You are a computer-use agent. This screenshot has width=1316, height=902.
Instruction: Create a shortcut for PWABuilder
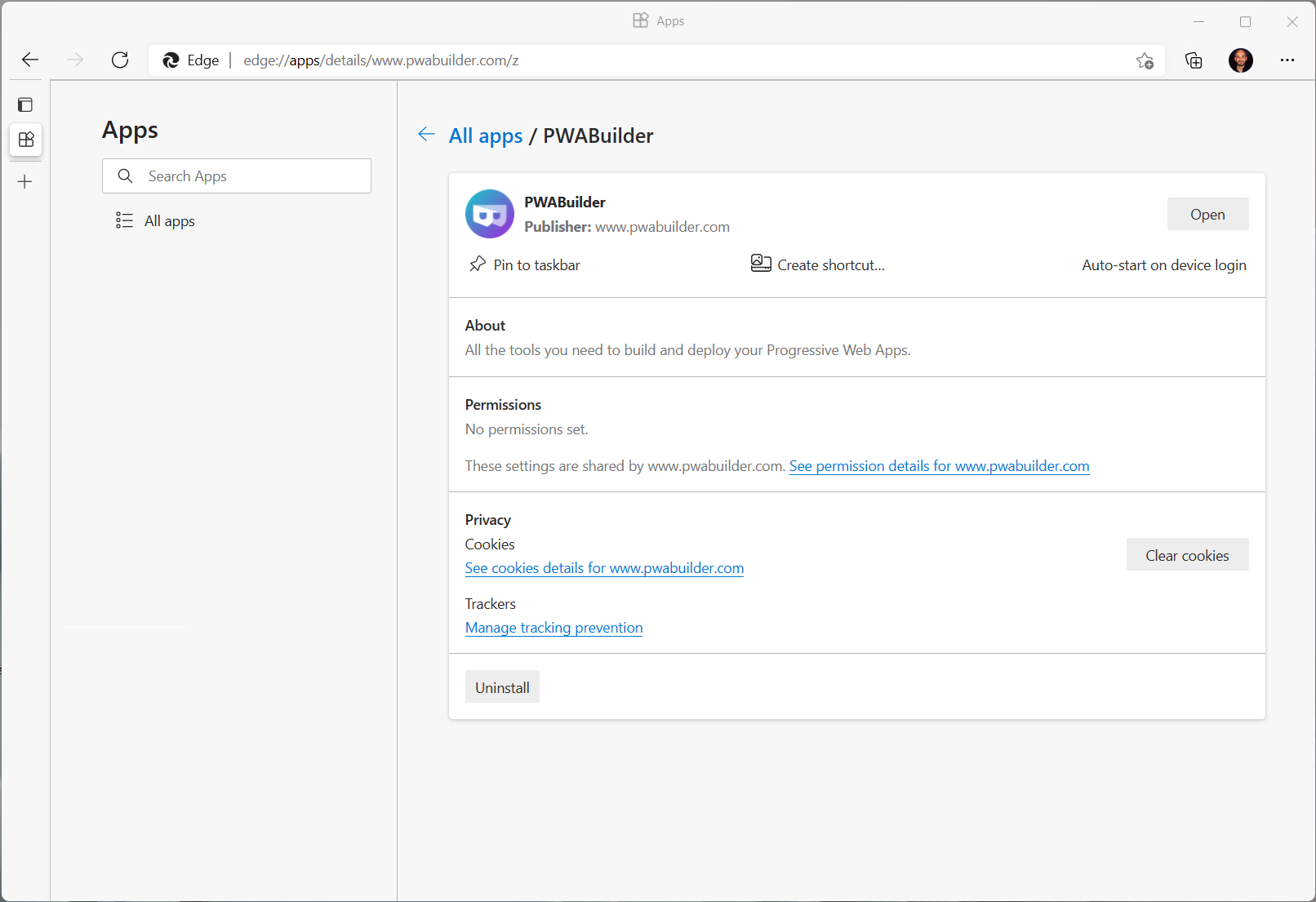[817, 264]
